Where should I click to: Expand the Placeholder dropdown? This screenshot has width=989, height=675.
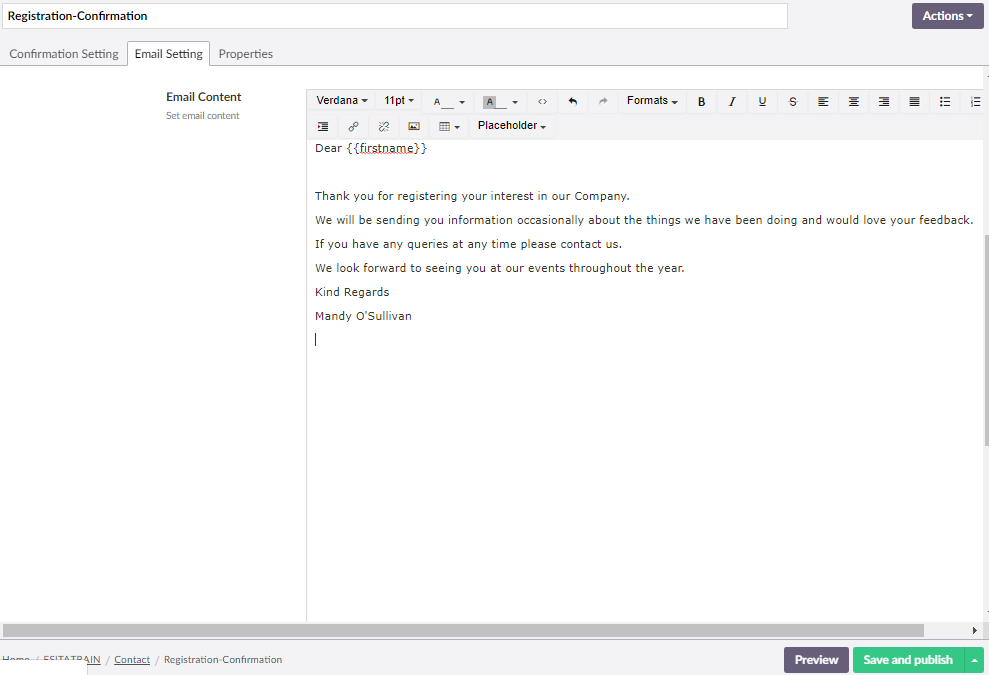coord(511,126)
